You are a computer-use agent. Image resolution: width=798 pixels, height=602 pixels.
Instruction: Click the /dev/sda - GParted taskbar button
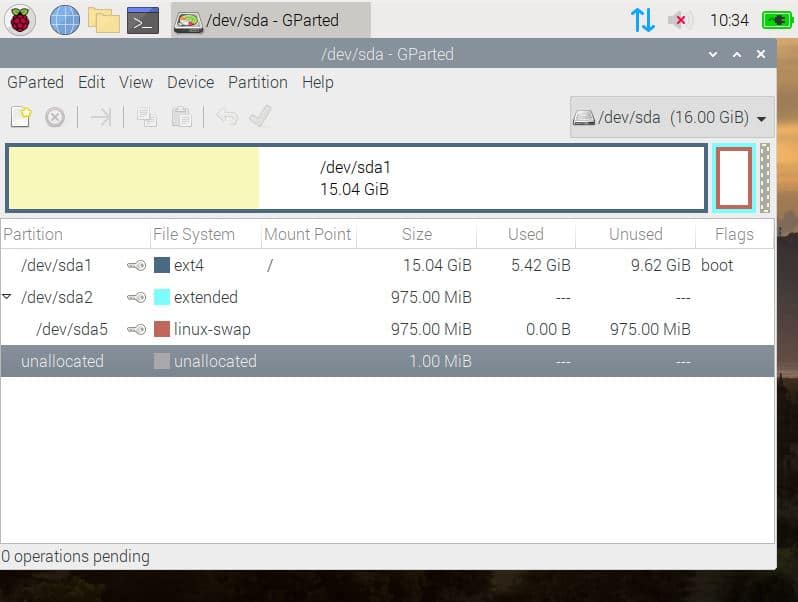pyautogui.click(x=271, y=20)
